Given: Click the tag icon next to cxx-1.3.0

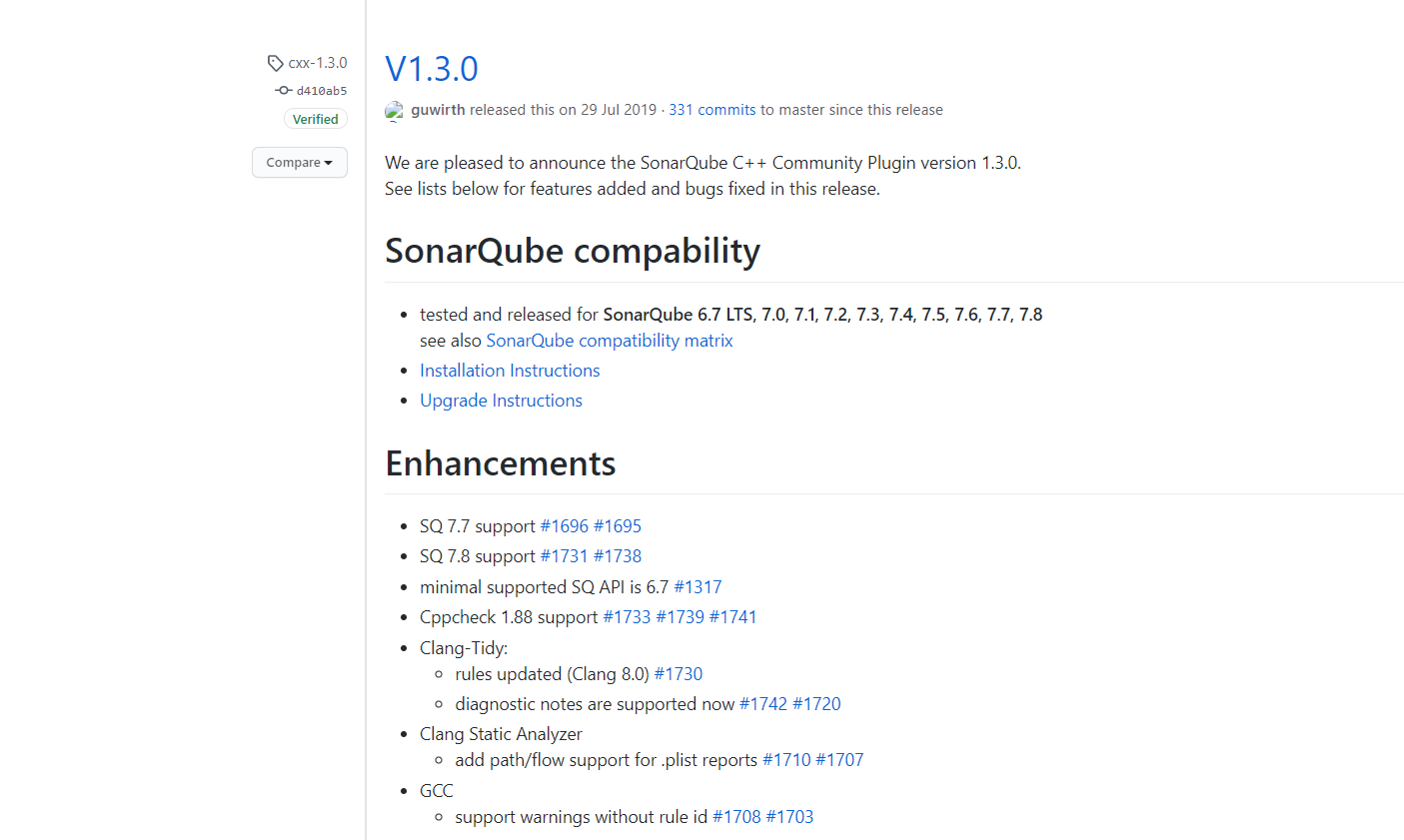Looking at the screenshot, I should tap(275, 62).
